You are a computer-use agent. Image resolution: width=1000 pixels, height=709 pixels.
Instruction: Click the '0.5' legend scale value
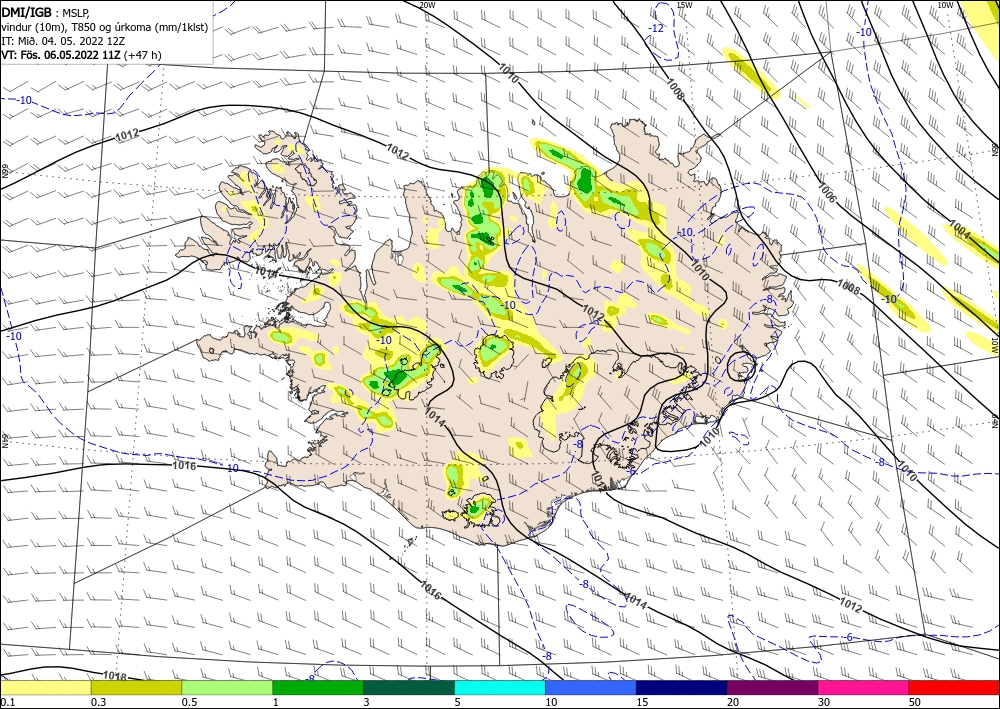tap(189, 702)
